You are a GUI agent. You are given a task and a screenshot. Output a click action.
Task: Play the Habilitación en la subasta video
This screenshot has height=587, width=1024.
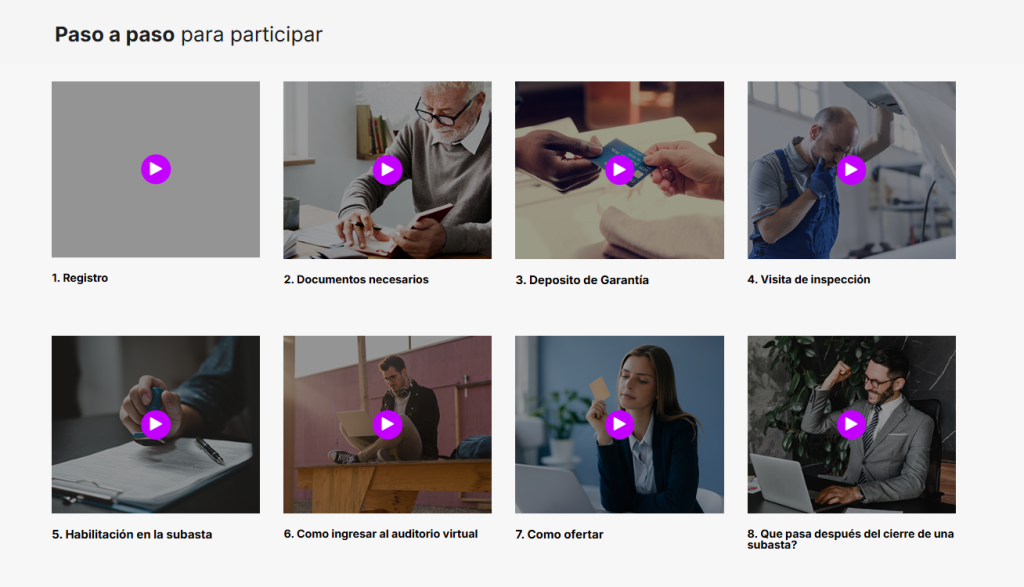(x=156, y=424)
